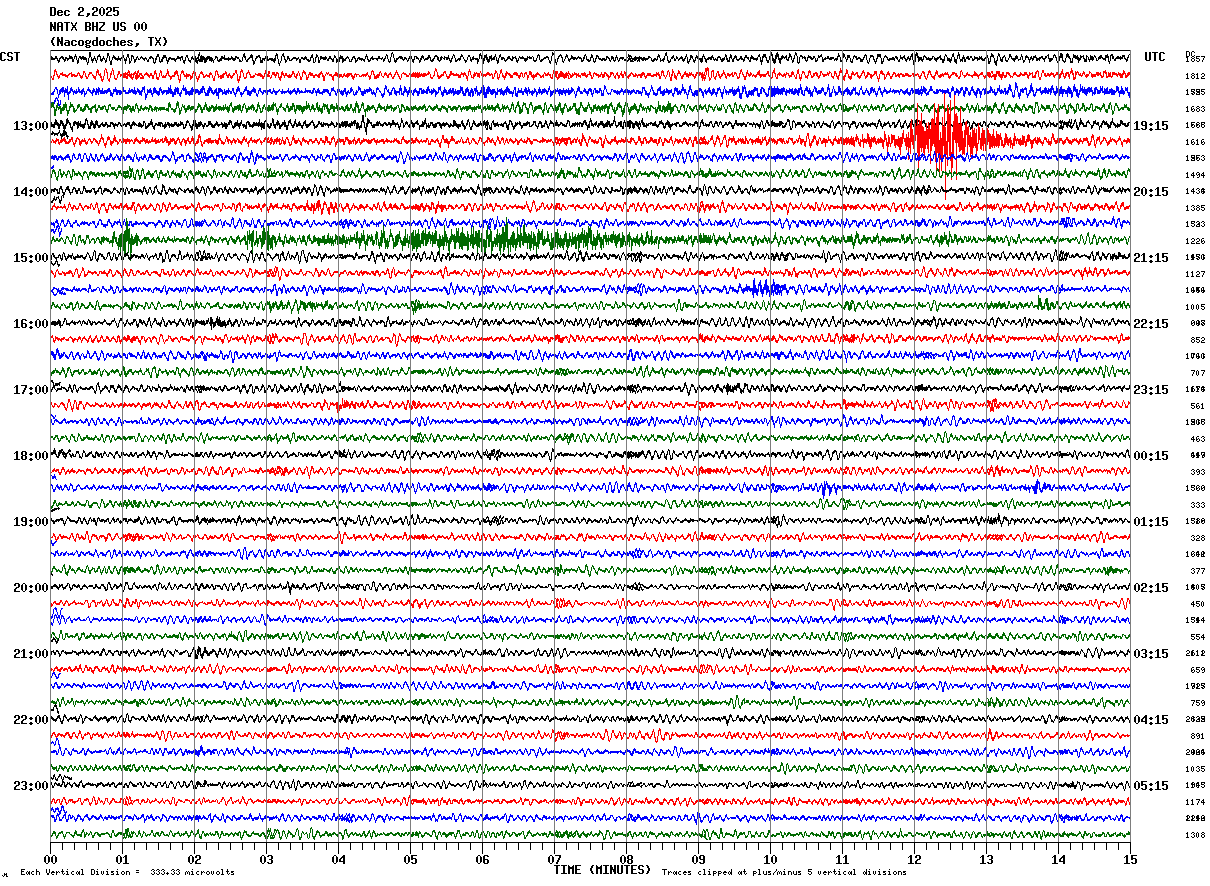The width and height of the screenshot is (1210, 886).
Task: Click the '13:00' CST time label
Action: [31, 126]
